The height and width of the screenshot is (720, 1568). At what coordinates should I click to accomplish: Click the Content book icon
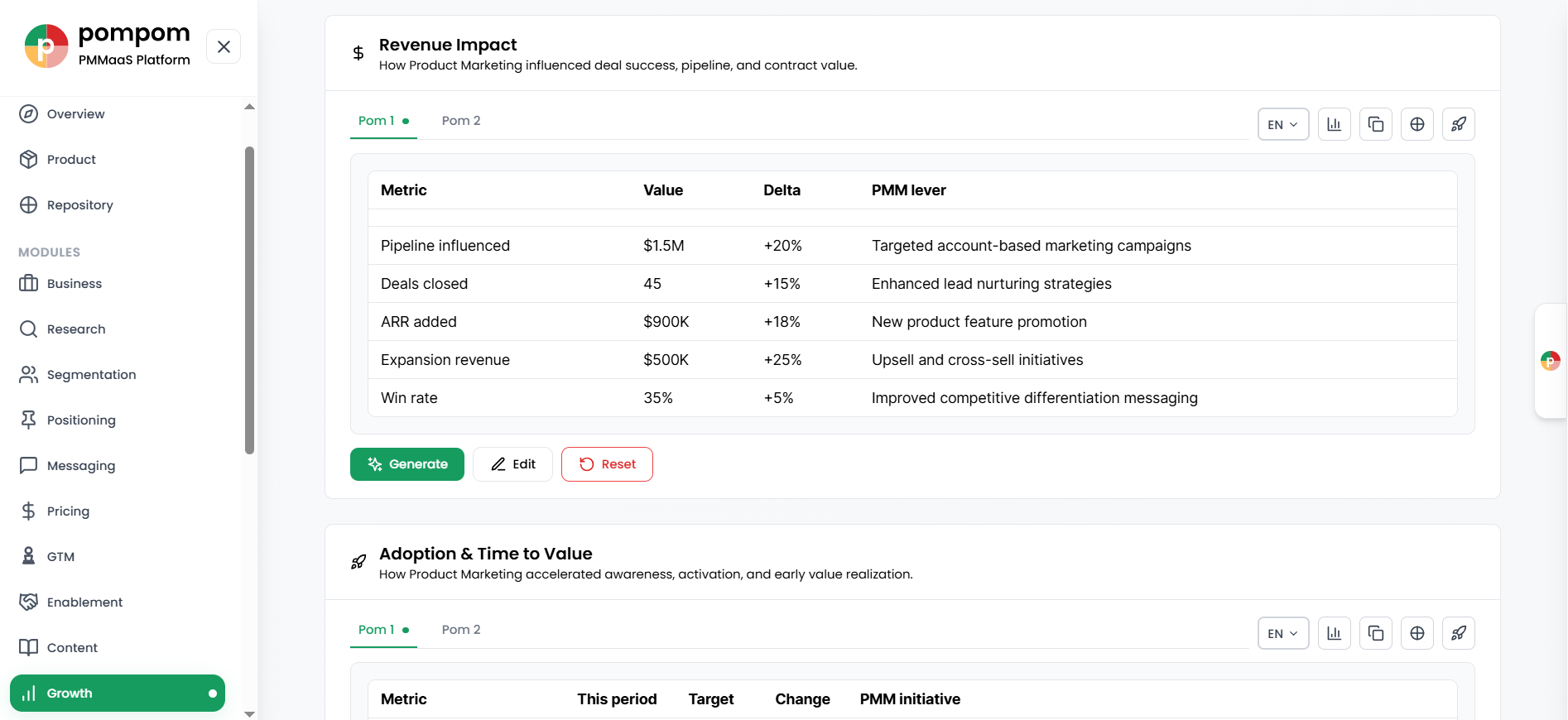pos(29,648)
